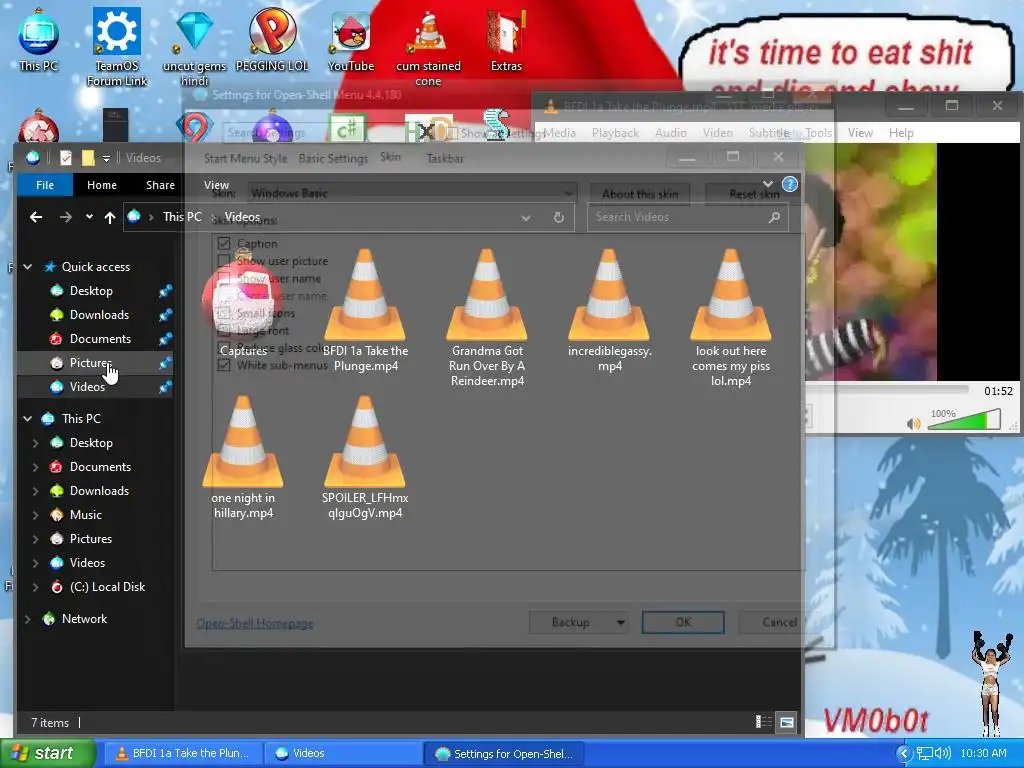Toggle the Caption checkbox in skin options

[x=224, y=244]
